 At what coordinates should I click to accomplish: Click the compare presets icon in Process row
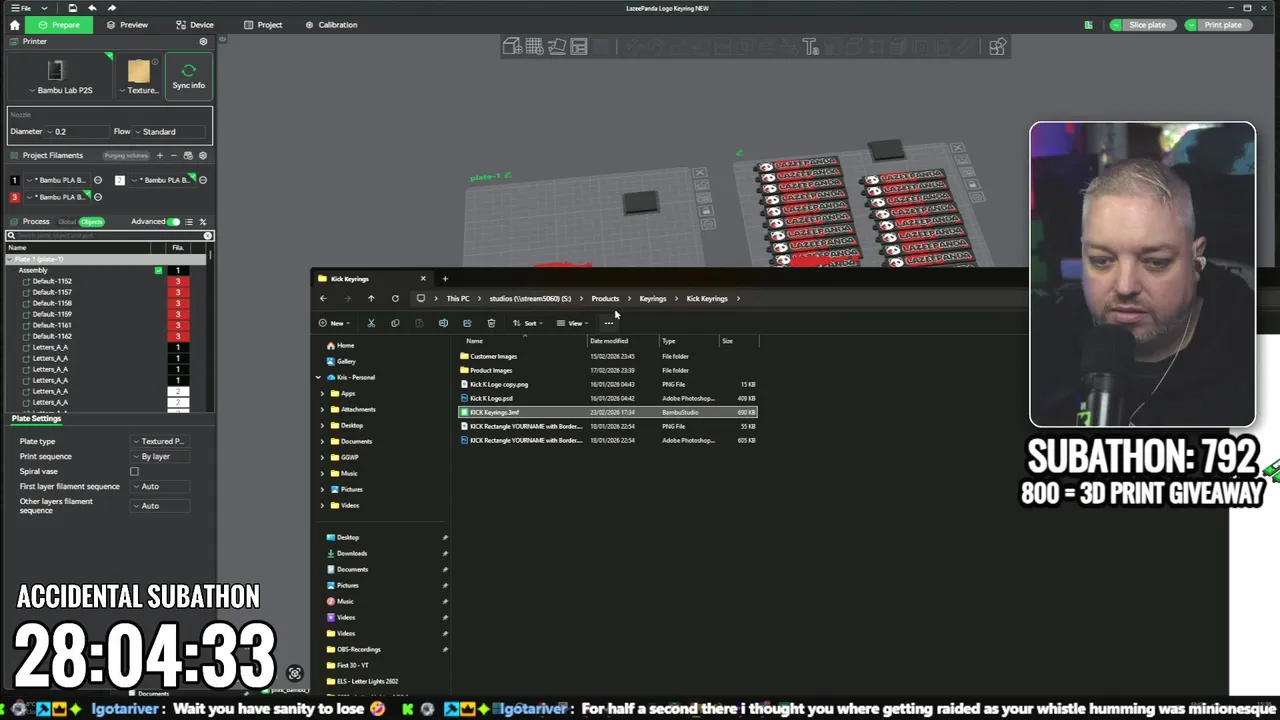[x=203, y=222]
